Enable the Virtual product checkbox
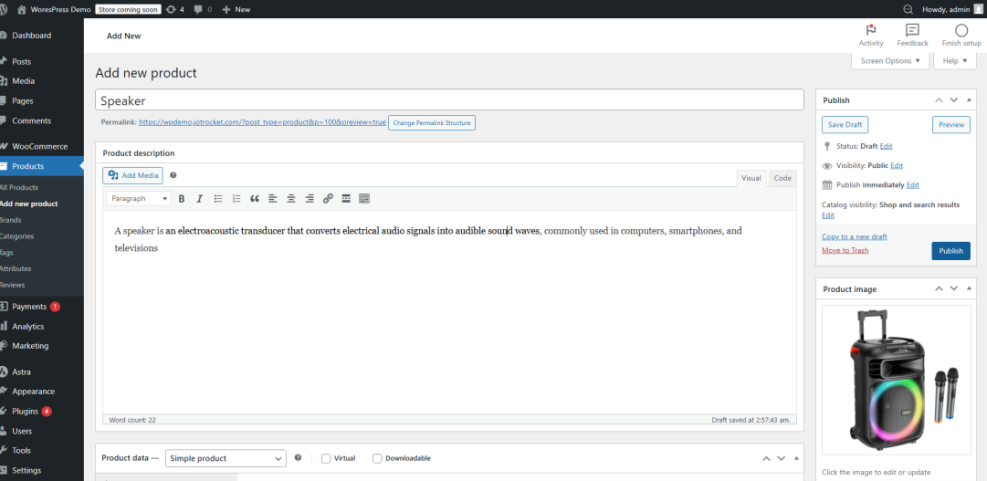The image size is (987, 481). coord(326,458)
